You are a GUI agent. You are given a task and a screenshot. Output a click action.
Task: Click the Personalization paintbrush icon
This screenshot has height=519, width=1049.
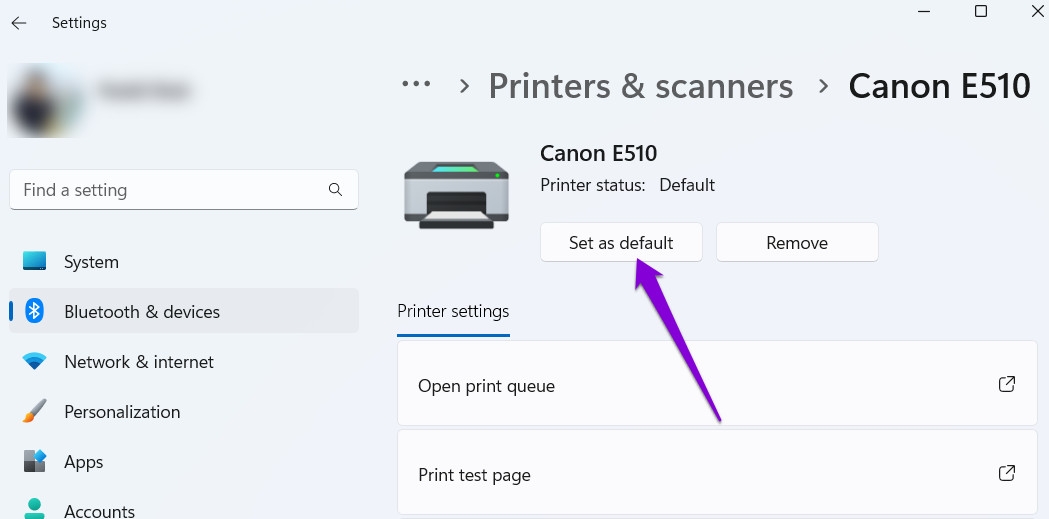pyautogui.click(x=35, y=411)
